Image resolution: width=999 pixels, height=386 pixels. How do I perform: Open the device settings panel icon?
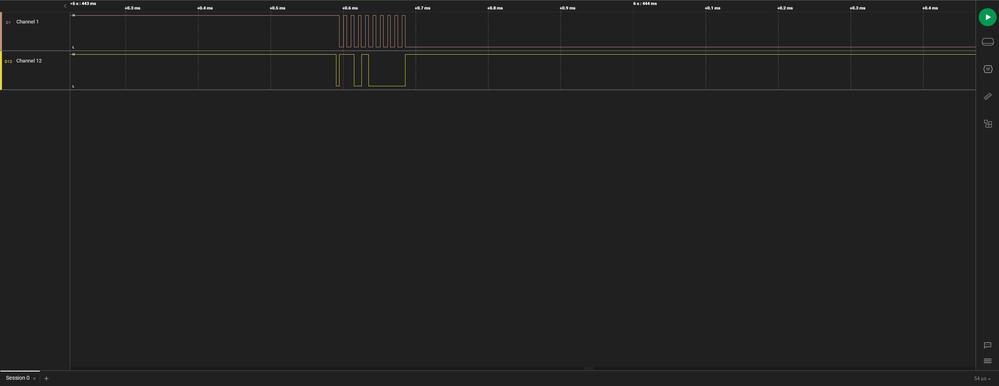[988, 42]
